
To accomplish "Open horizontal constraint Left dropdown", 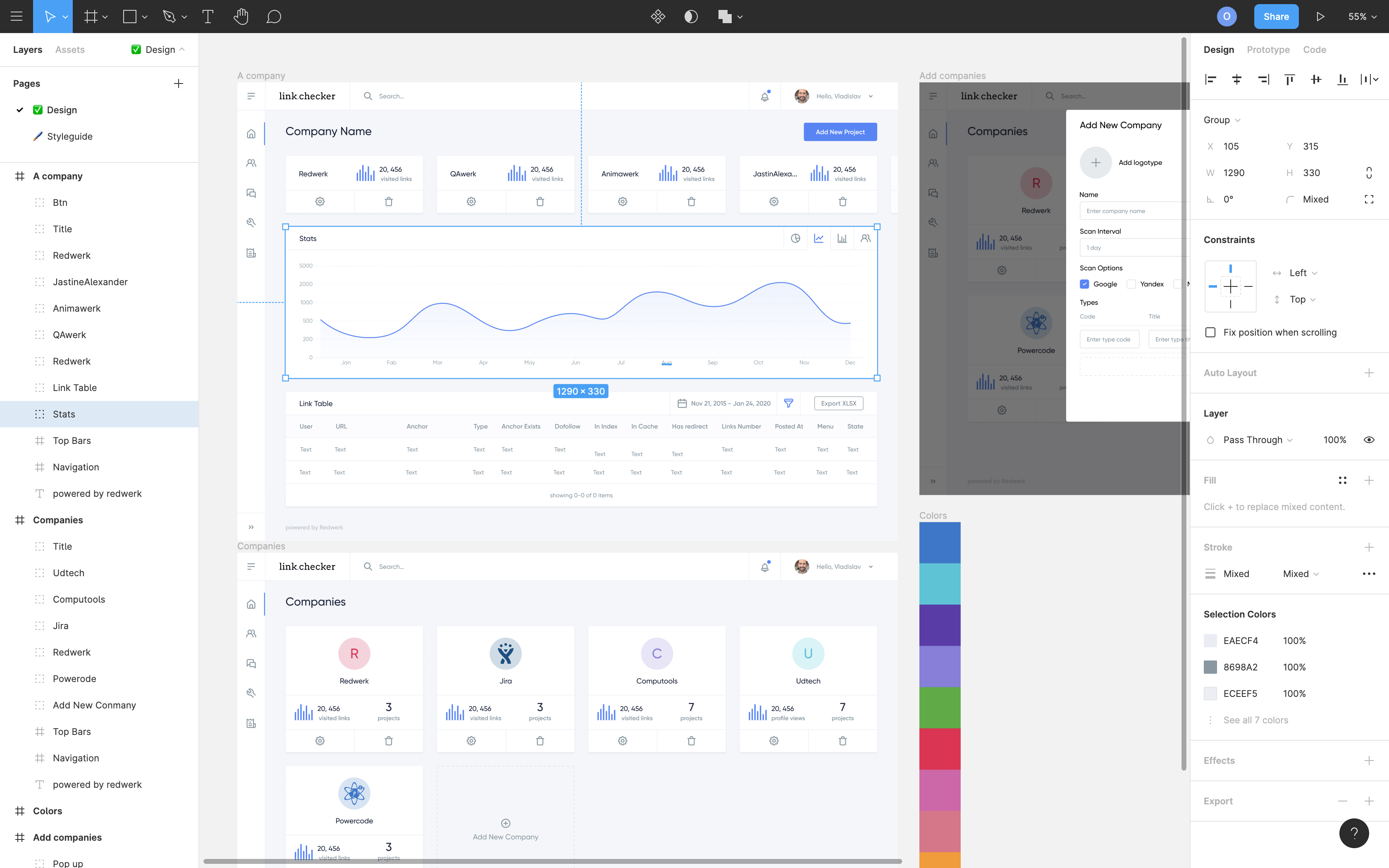I will coord(1303,273).
